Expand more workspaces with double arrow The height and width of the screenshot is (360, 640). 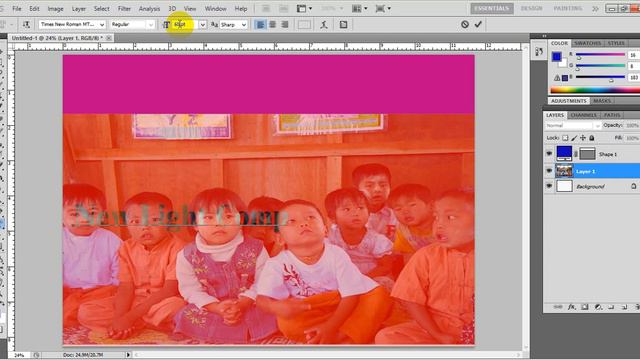[x=596, y=8]
